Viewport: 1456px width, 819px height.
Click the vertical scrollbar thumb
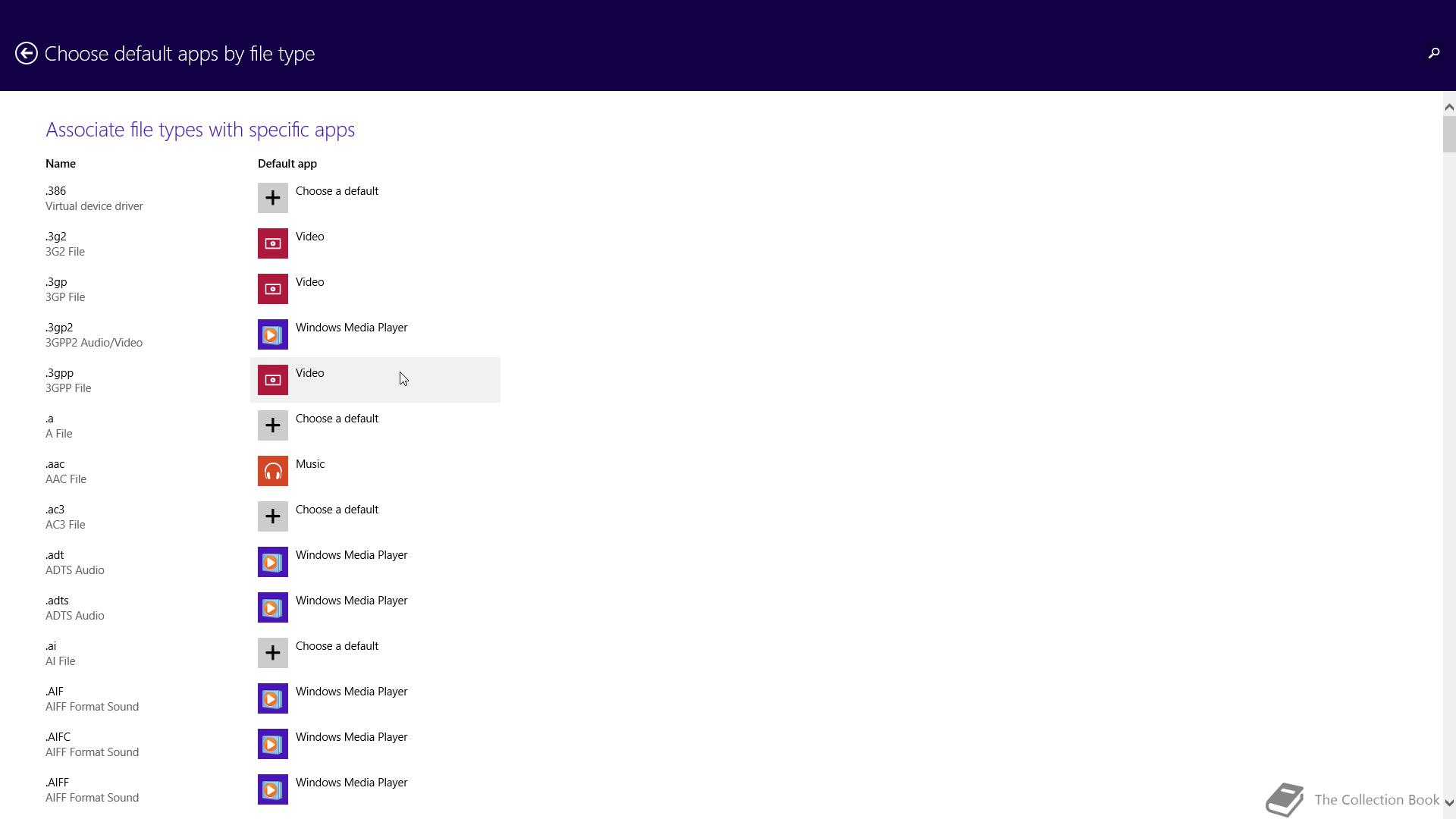pyautogui.click(x=1449, y=134)
